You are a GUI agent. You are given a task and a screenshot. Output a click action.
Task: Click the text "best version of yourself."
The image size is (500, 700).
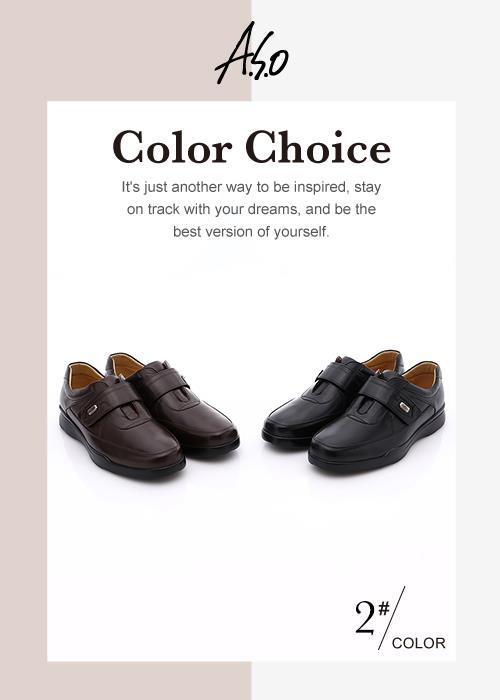pos(251,232)
